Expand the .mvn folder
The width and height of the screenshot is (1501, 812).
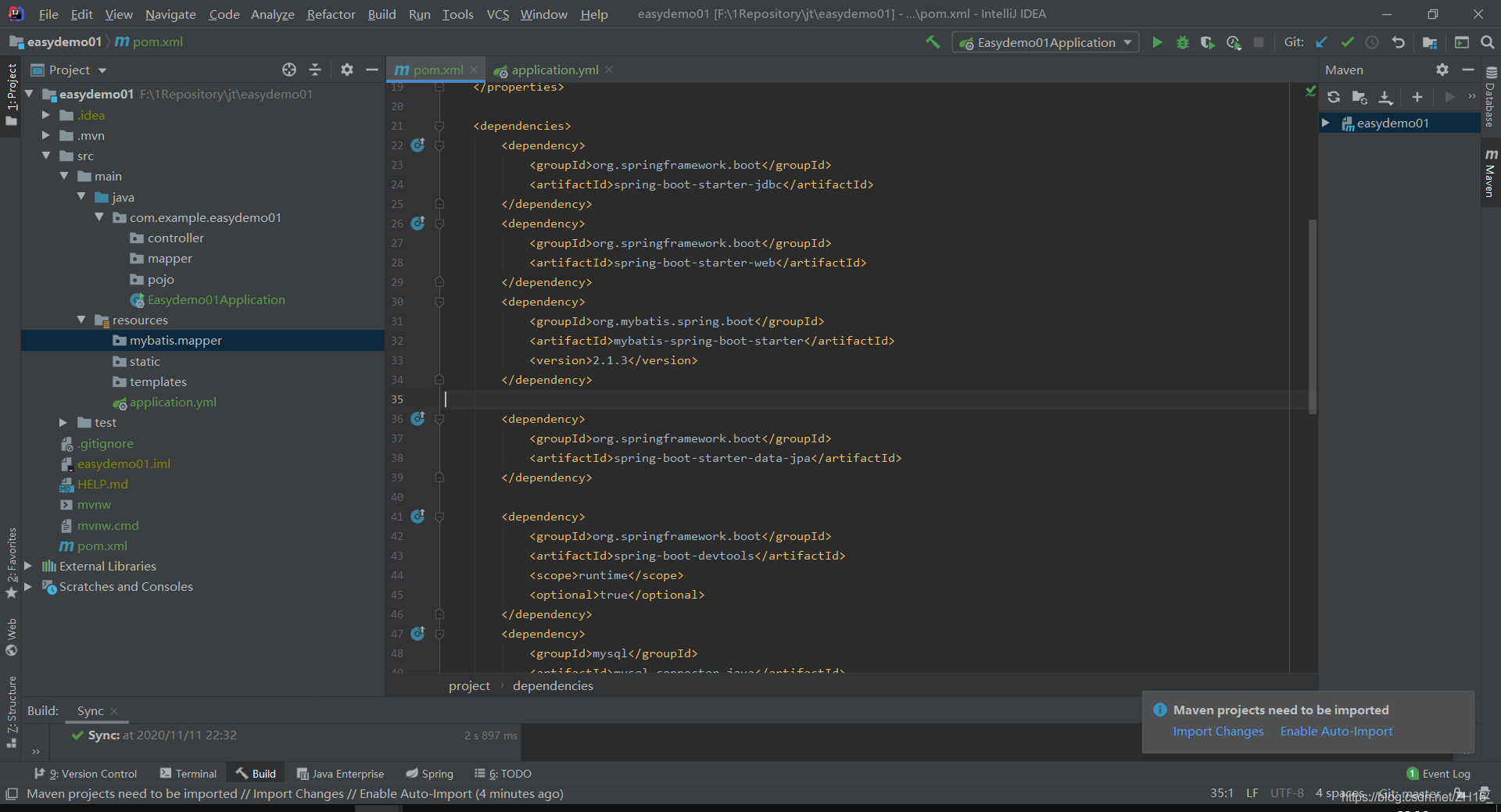[x=46, y=135]
